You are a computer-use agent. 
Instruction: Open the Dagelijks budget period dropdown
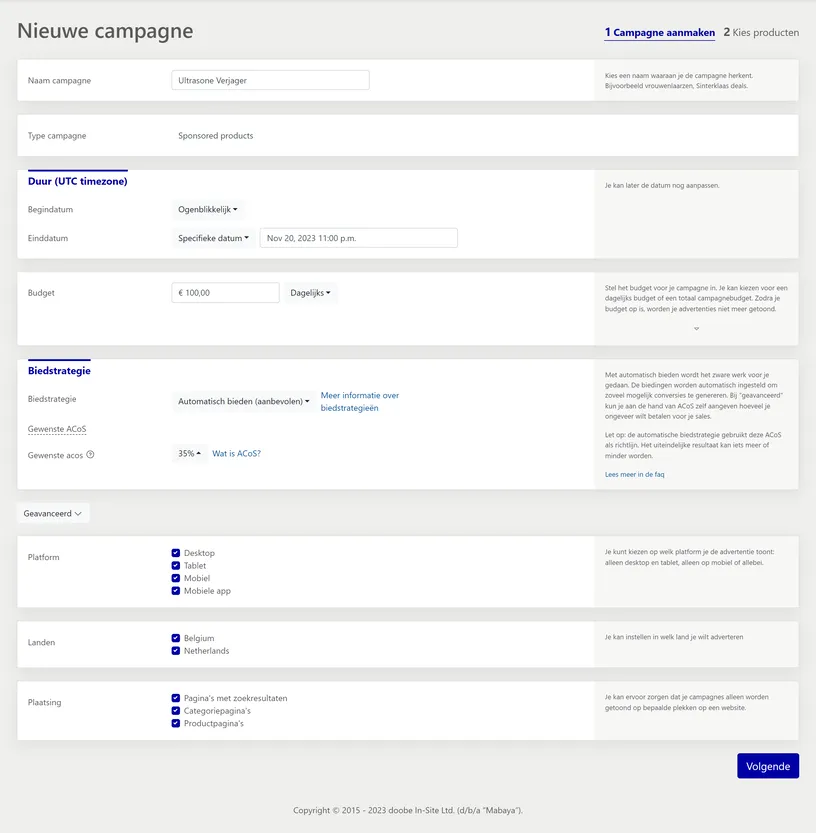(310, 293)
